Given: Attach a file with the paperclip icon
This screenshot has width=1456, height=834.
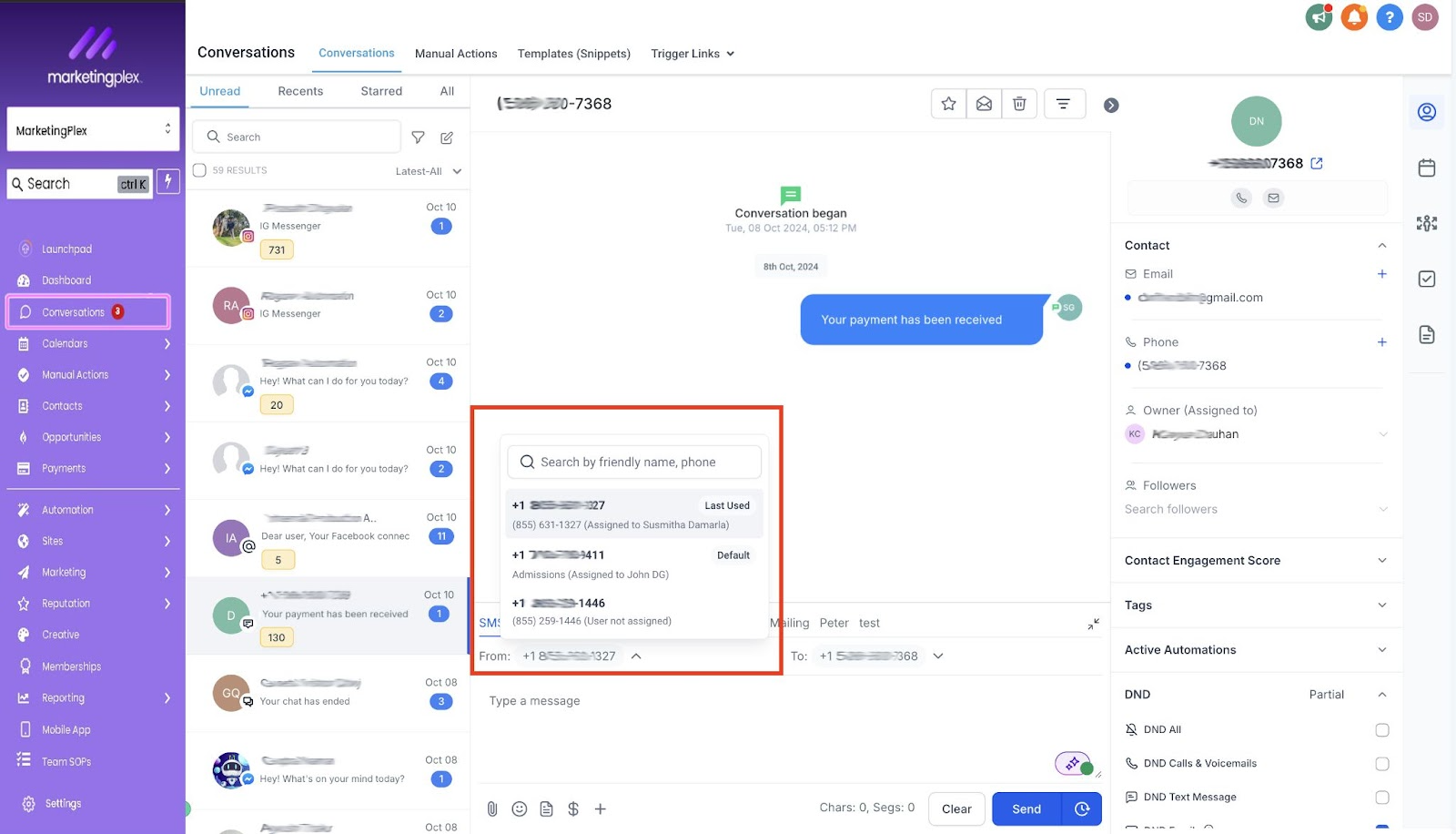Looking at the screenshot, I should [492, 809].
